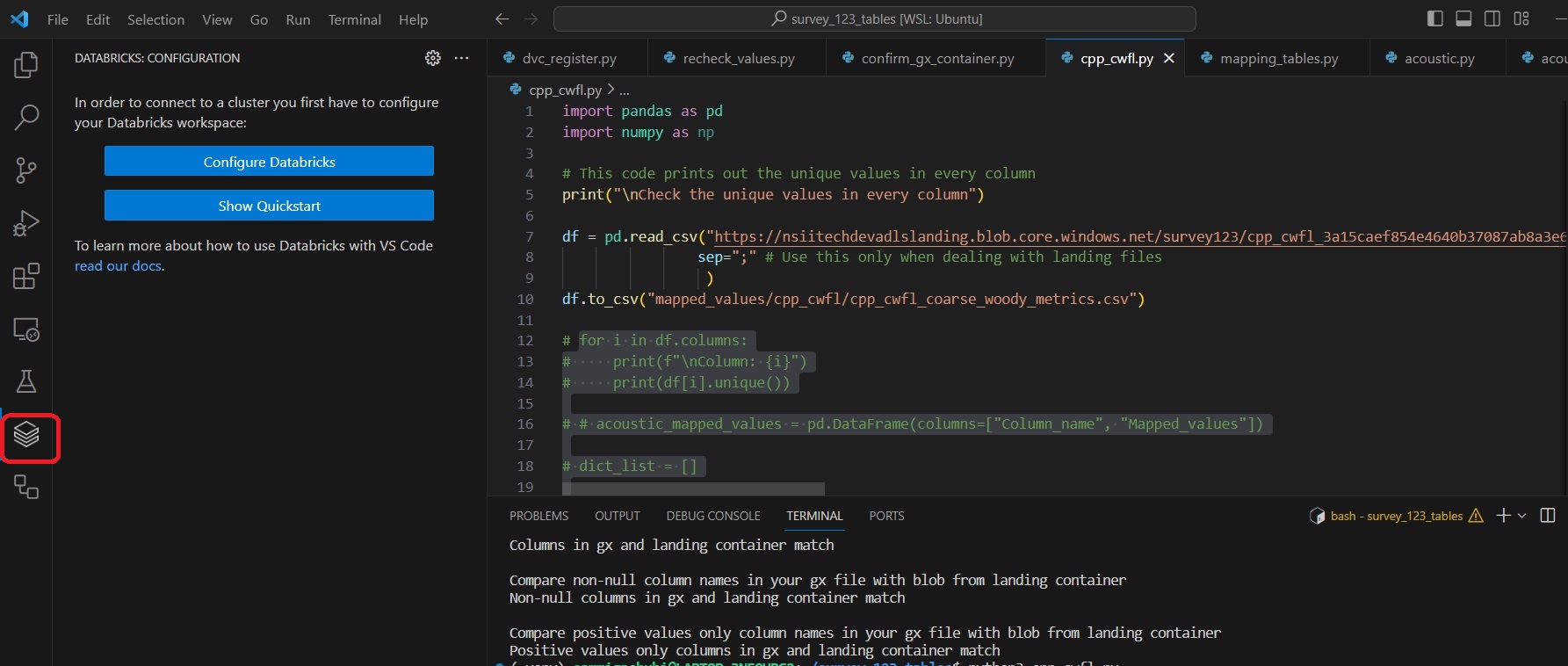Show the DEBUG CONSOLE panel tab
1568x666 pixels.
pyautogui.click(x=712, y=516)
